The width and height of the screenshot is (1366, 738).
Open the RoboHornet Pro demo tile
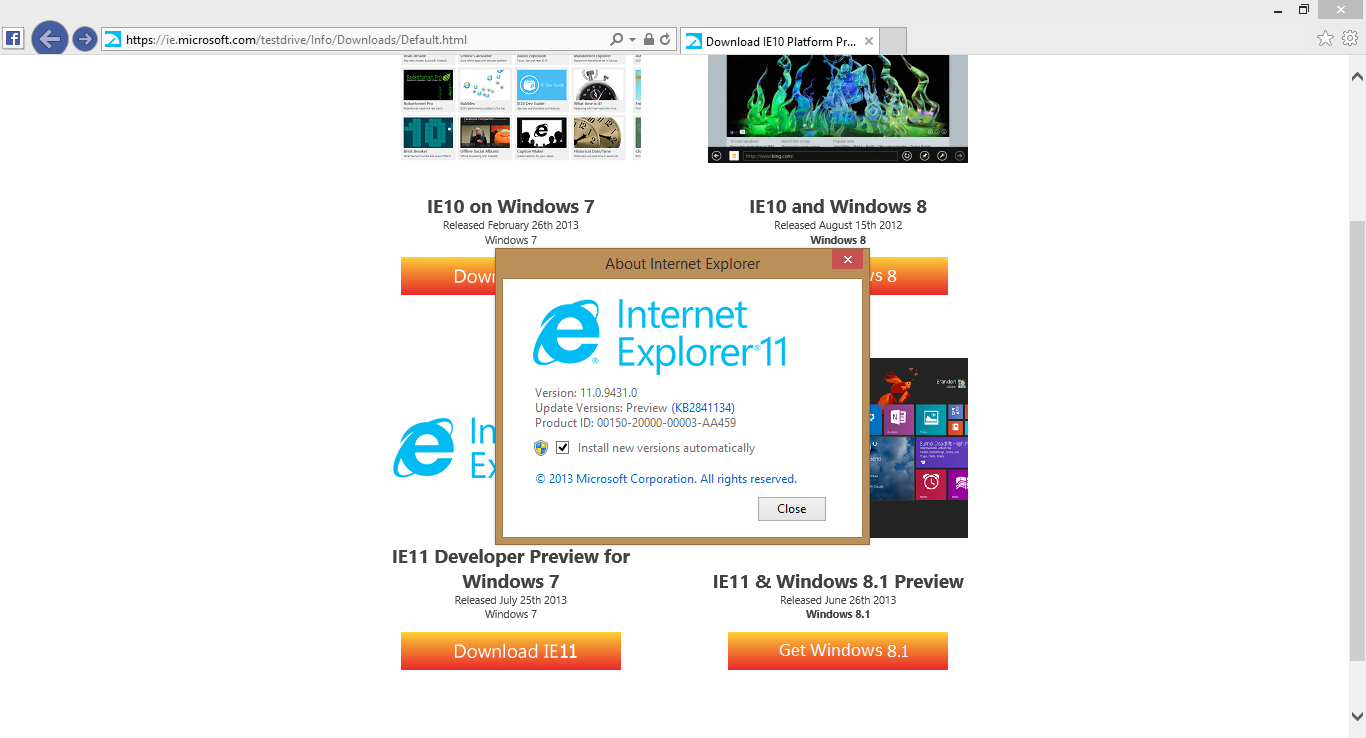(x=428, y=91)
